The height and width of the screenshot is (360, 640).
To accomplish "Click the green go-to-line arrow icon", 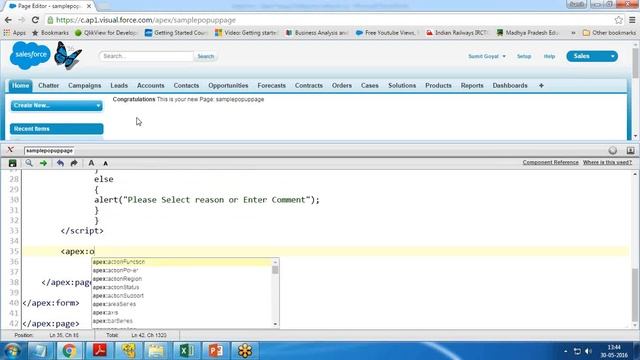I will pyautogui.click(x=43, y=163).
